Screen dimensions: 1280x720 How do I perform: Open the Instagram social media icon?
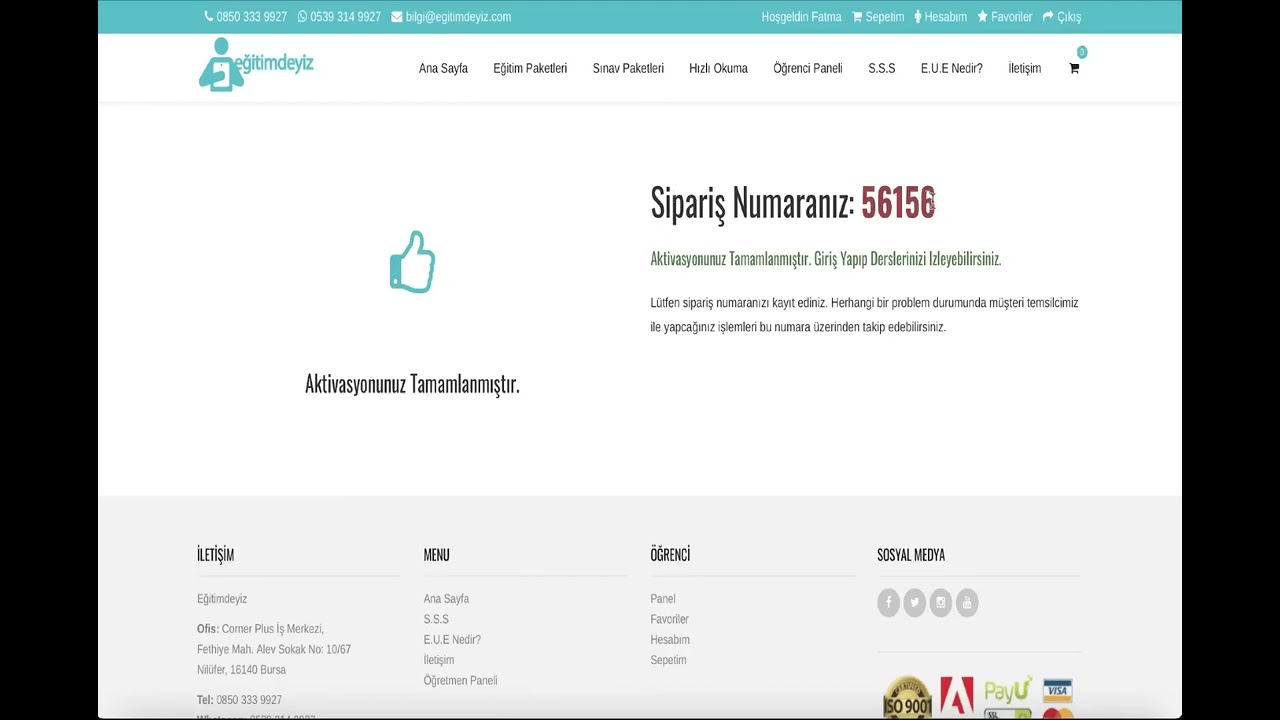tap(940, 603)
